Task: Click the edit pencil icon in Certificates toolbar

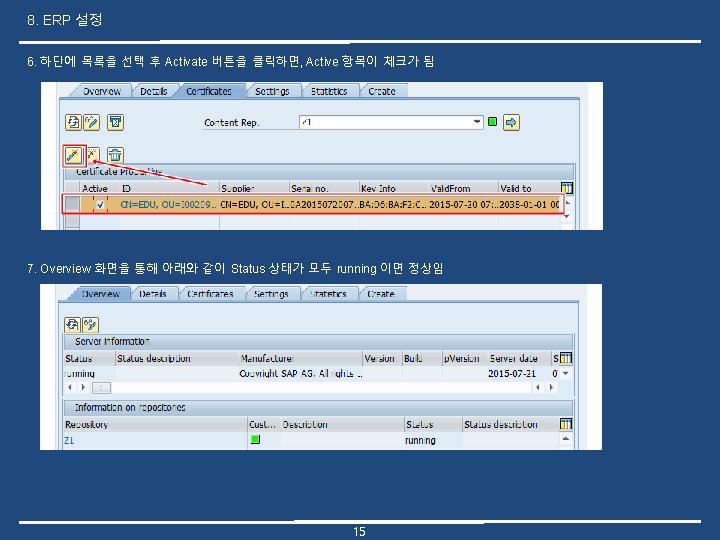Action: point(91,123)
